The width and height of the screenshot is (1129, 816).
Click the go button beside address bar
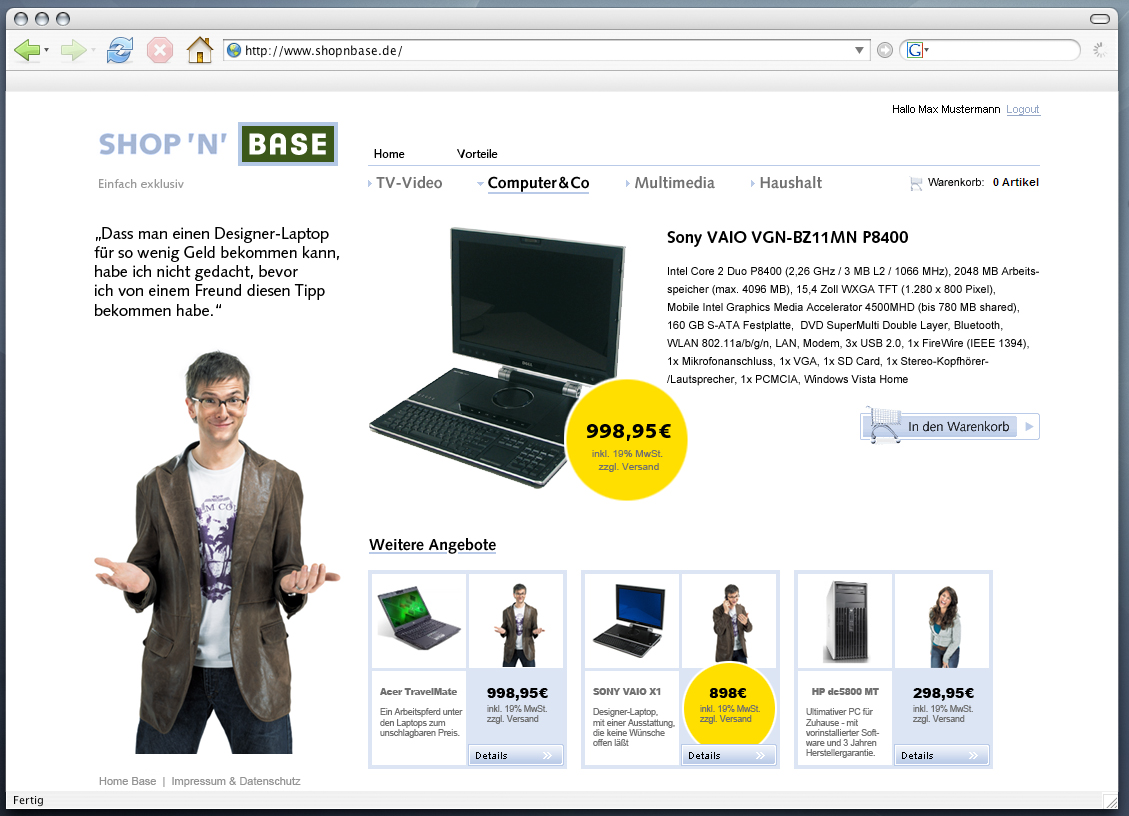point(885,50)
